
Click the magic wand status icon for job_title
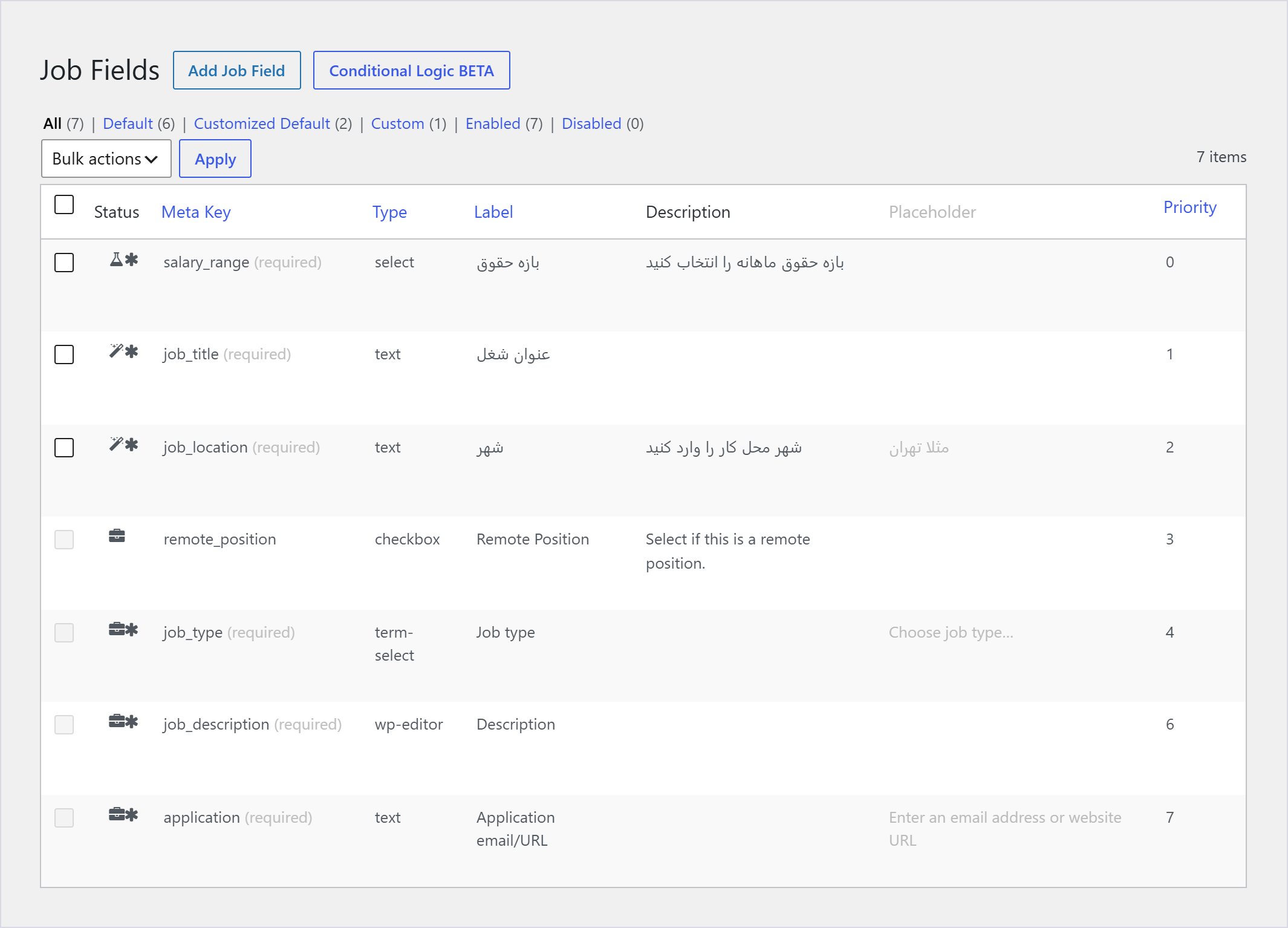(116, 351)
